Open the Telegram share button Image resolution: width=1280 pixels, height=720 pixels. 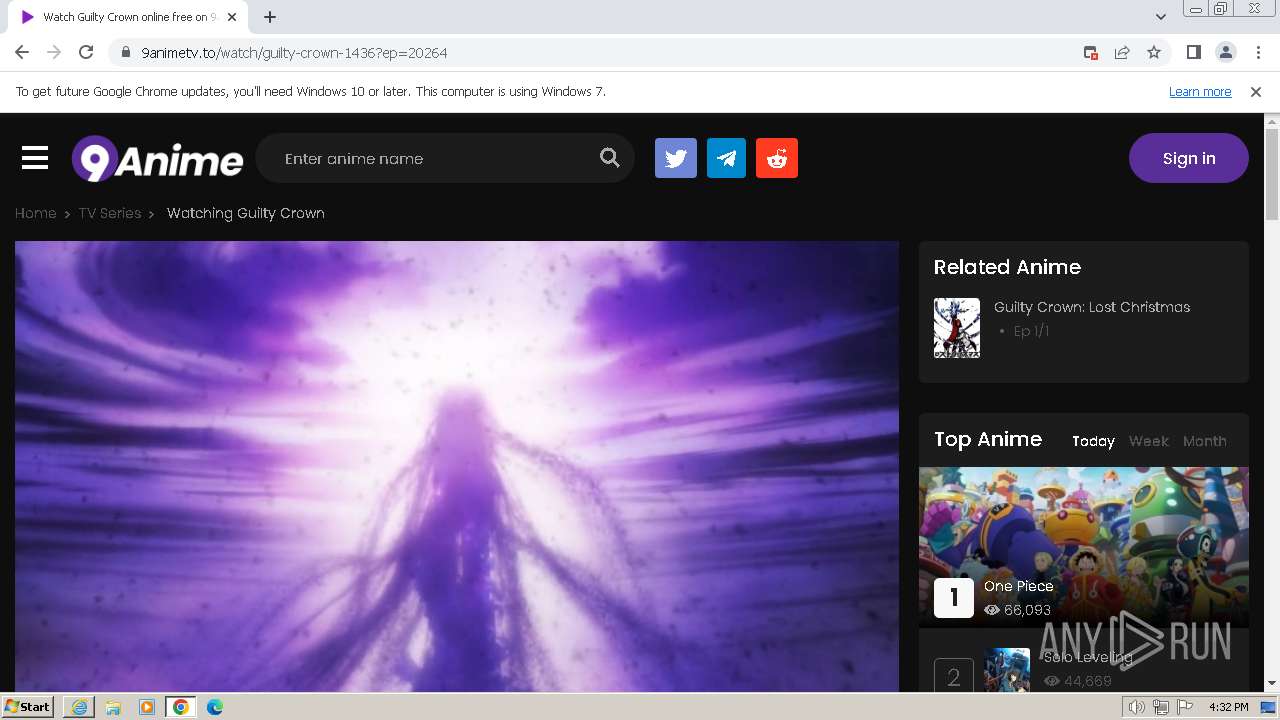[726, 158]
